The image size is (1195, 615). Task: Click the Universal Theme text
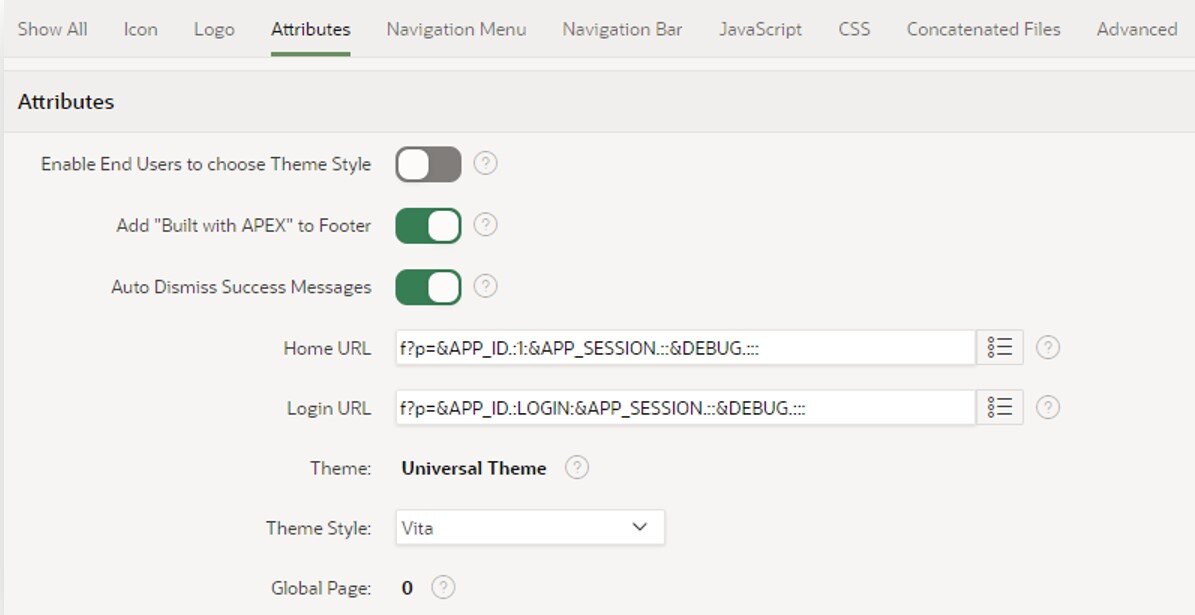pos(474,468)
